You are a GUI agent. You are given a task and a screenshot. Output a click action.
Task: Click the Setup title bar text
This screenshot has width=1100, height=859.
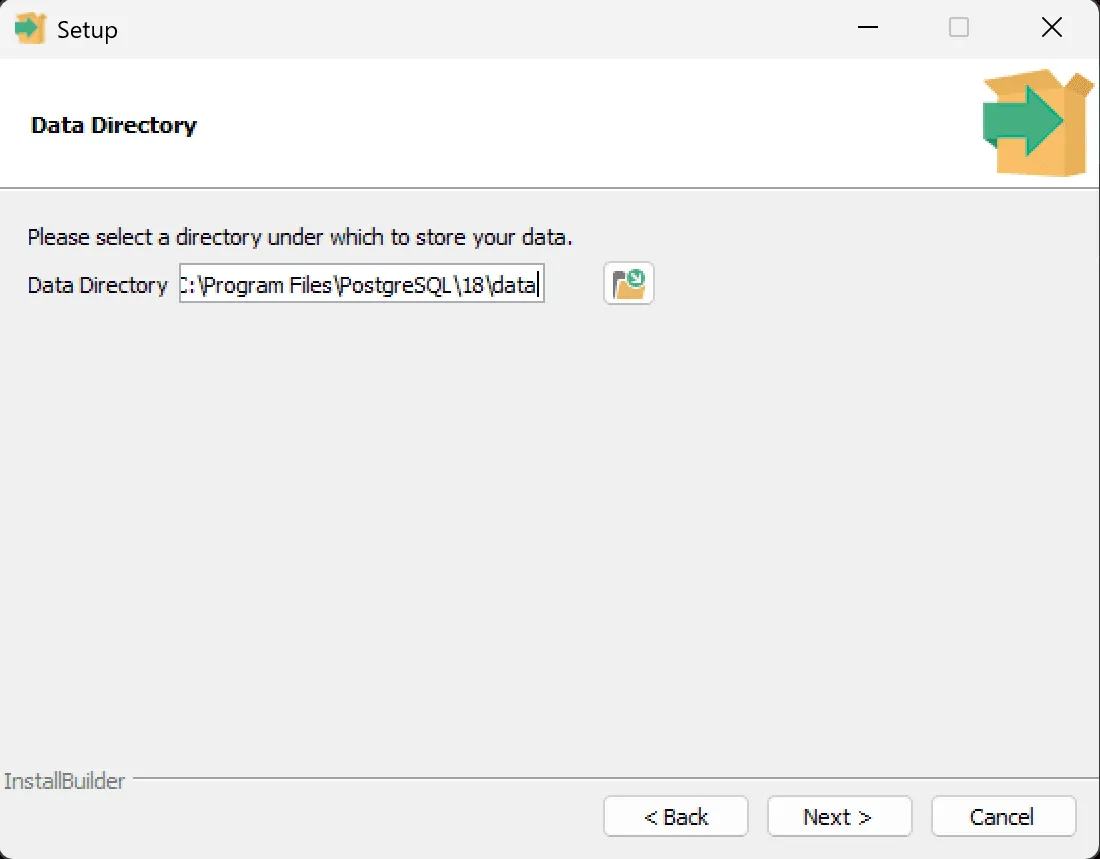(x=88, y=28)
